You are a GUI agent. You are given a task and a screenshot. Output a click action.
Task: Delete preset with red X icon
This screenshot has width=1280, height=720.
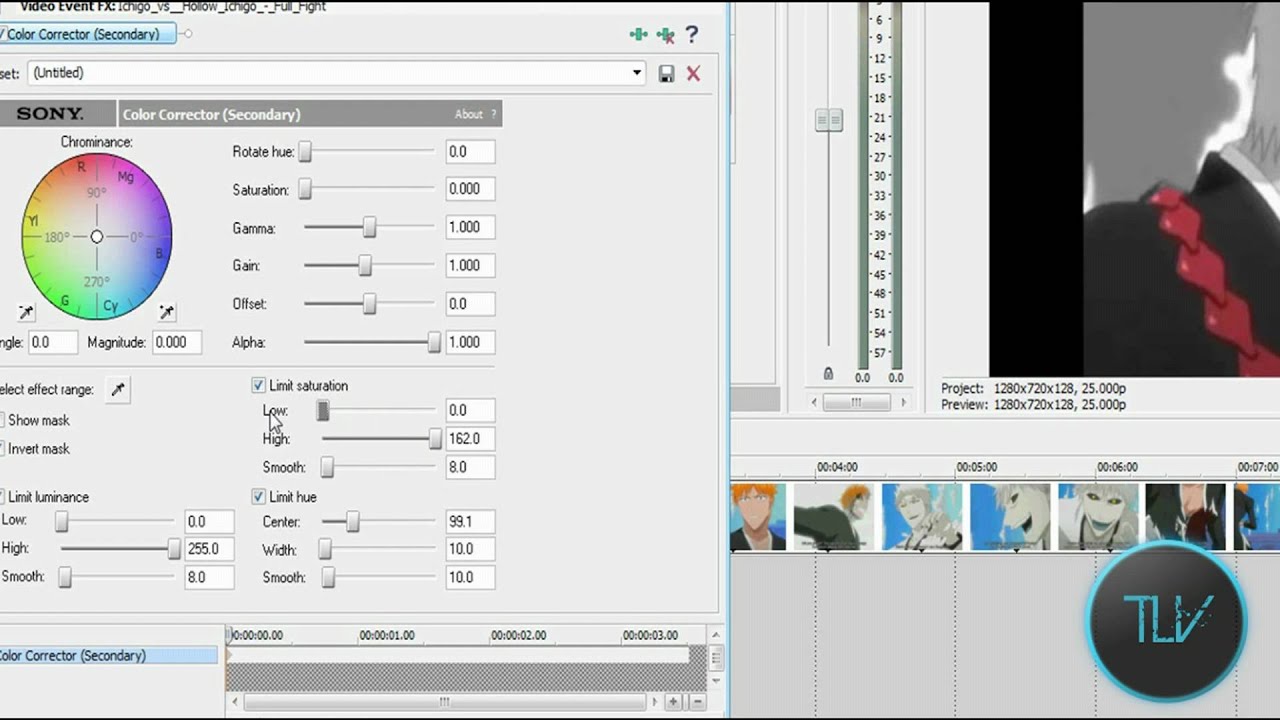(693, 74)
